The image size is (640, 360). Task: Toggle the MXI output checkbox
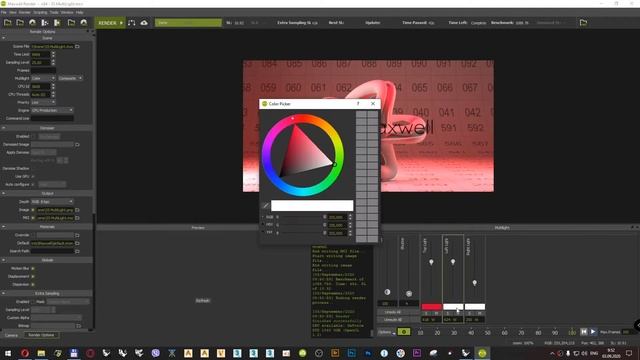point(33,218)
